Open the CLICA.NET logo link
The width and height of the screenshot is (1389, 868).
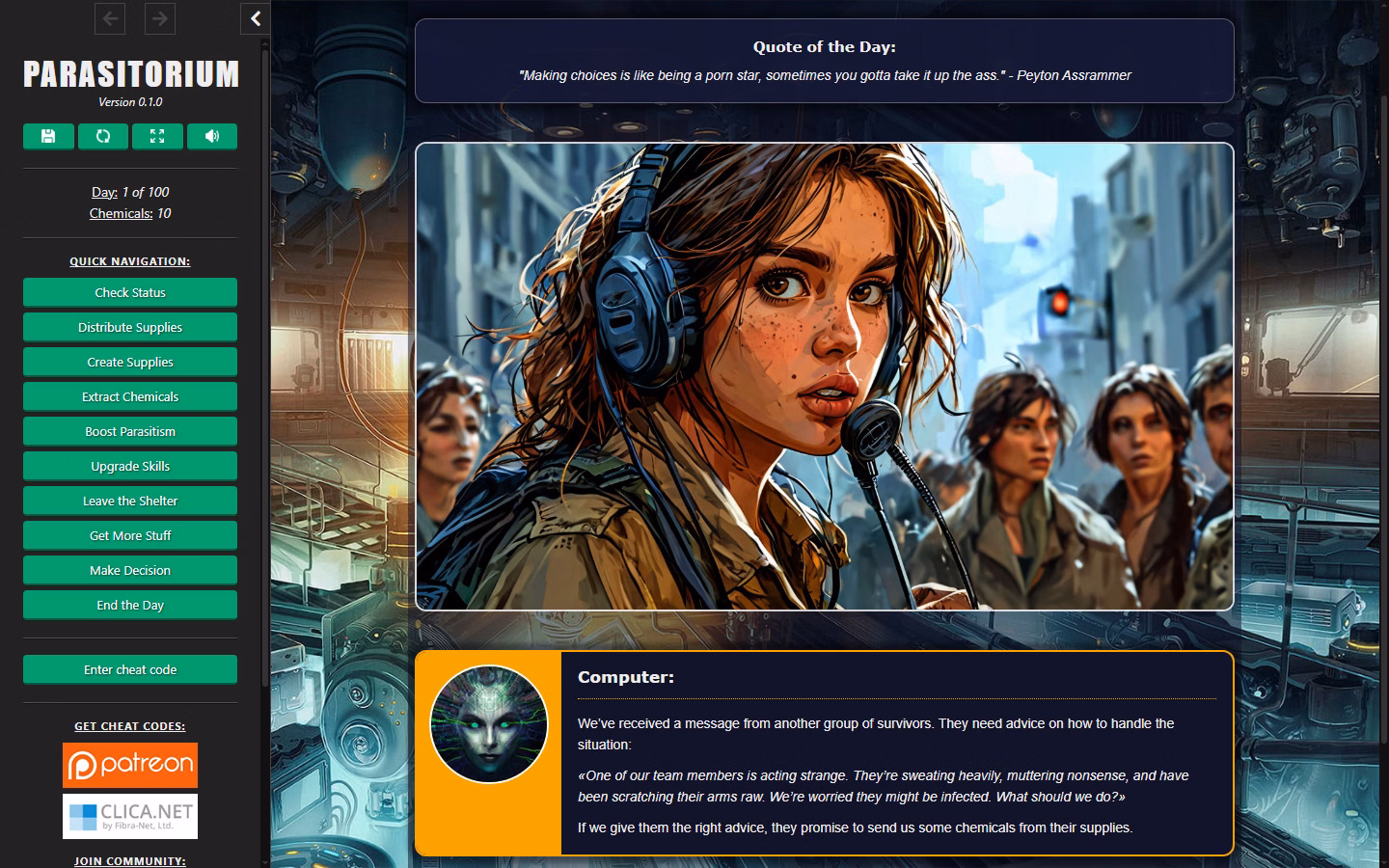pos(130,816)
